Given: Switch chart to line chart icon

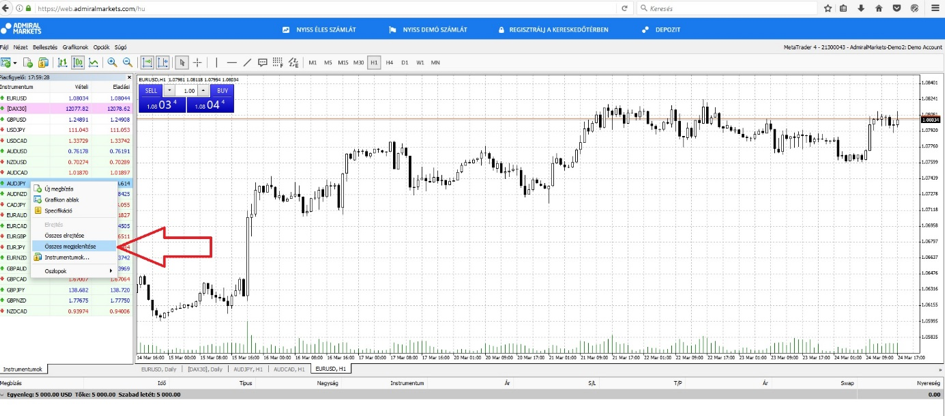Looking at the screenshot, I should click(93, 63).
